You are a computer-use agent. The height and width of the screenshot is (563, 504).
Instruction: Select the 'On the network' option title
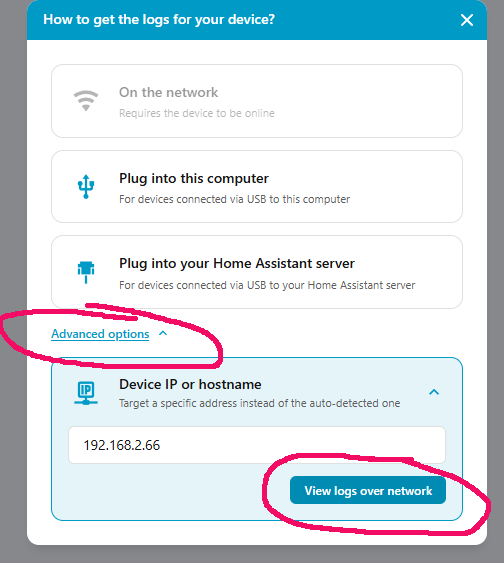click(x=168, y=93)
